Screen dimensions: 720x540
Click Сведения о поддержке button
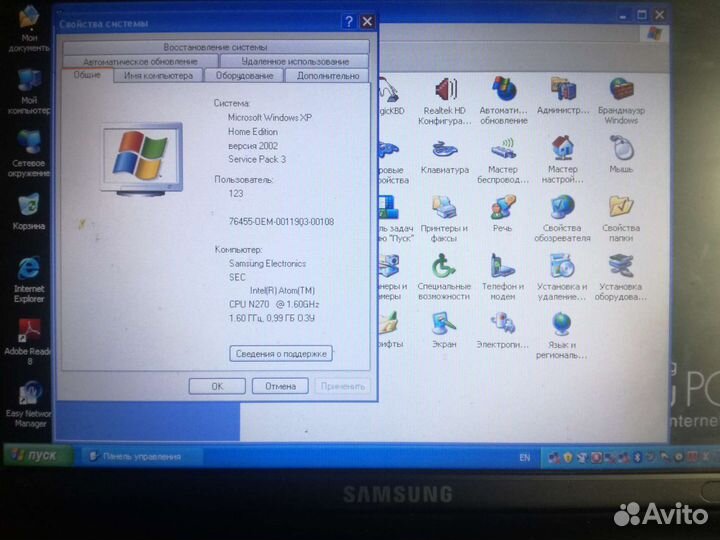(x=281, y=354)
